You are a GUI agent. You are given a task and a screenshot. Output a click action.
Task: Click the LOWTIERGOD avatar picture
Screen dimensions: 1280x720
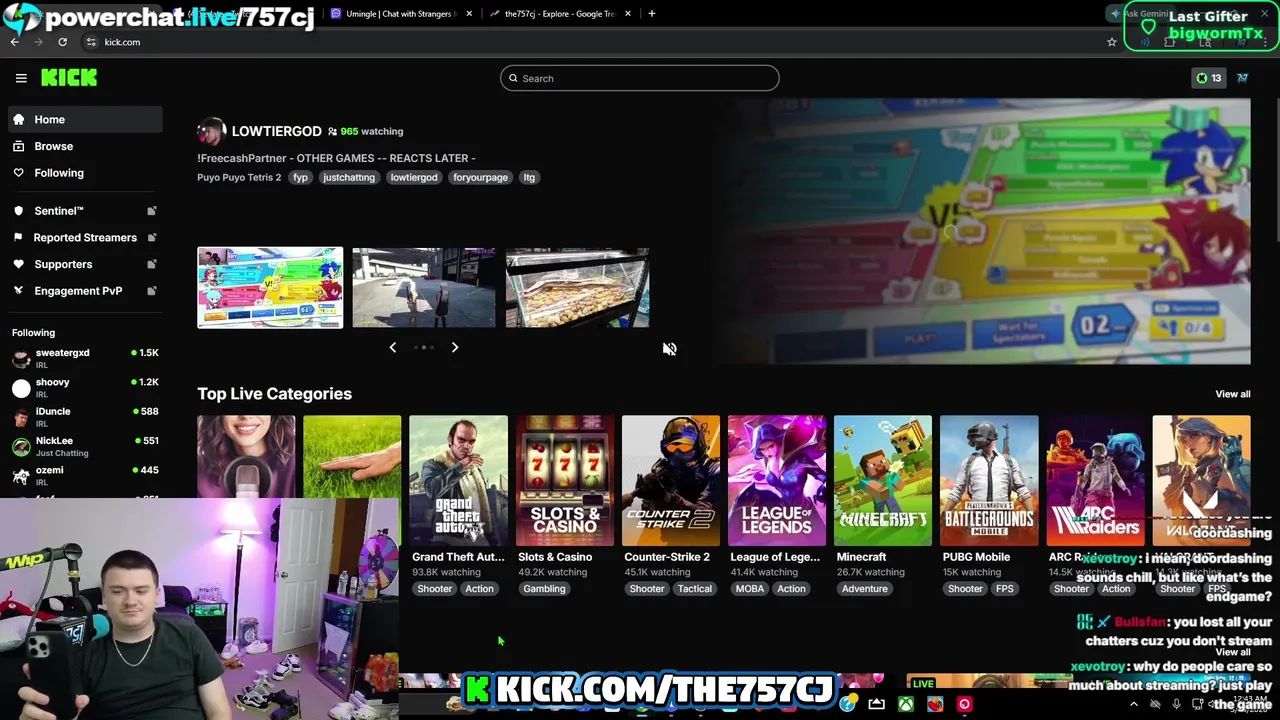click(211, 131)
